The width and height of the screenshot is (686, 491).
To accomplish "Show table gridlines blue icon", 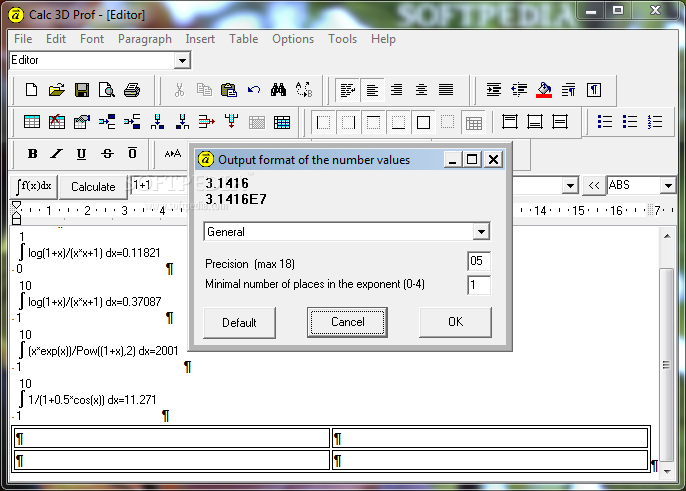I will click(282, 122).
